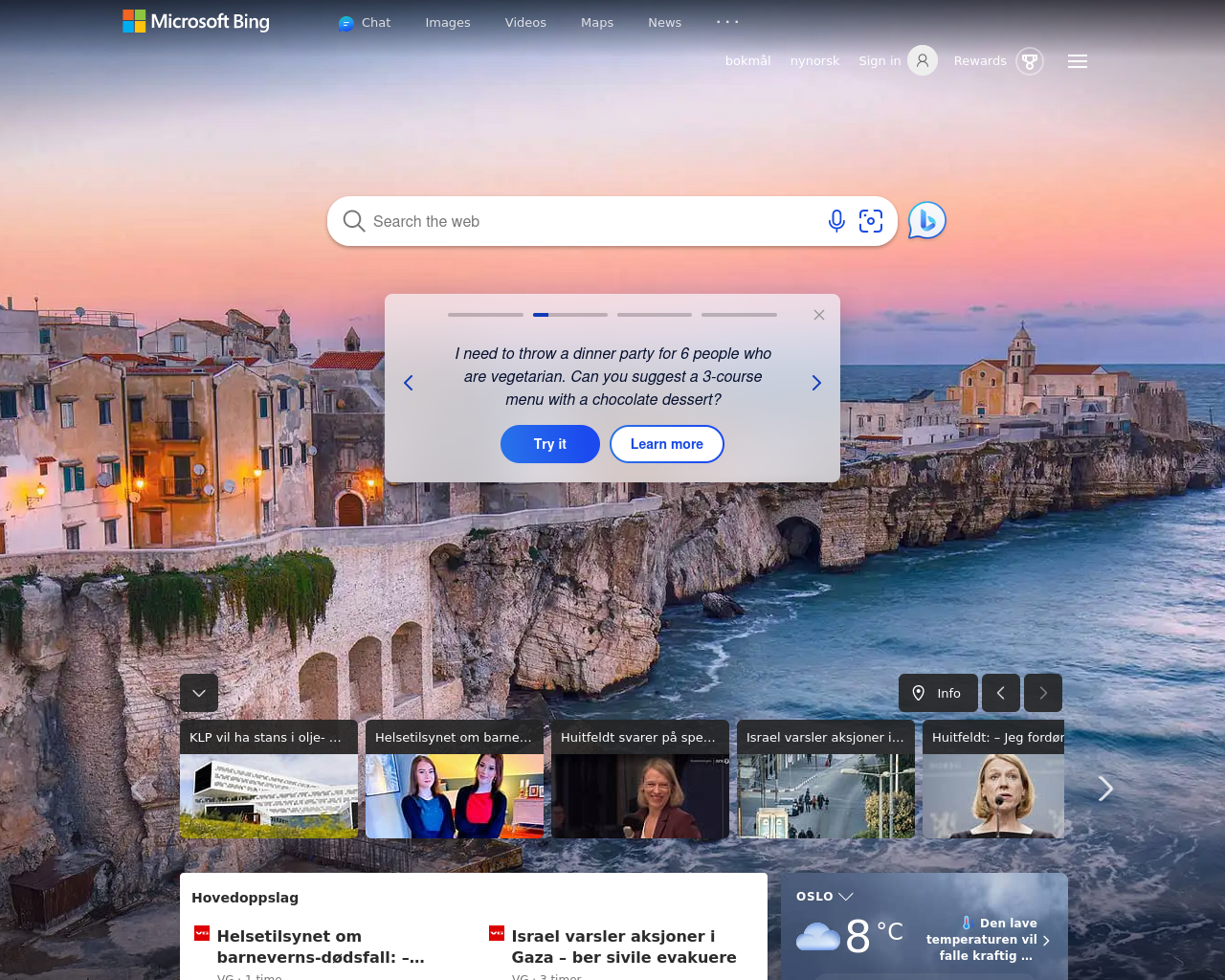
Task: Open the Chat tab
Action: click(x=365, y=23)
